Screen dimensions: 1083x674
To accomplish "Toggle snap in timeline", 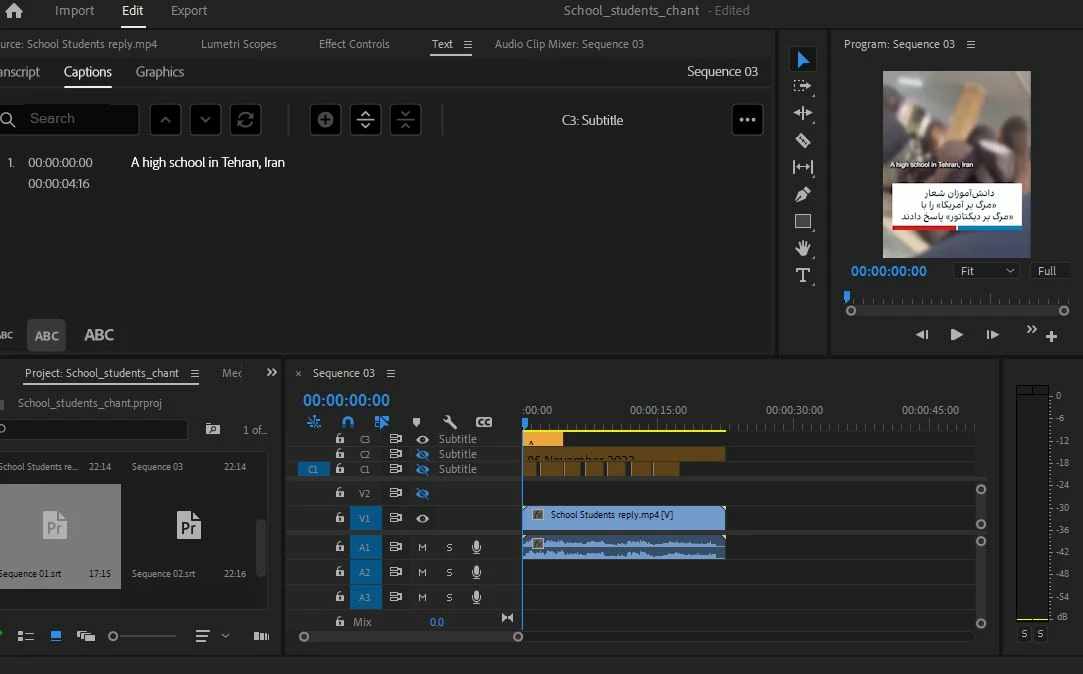I will point(347,421).
